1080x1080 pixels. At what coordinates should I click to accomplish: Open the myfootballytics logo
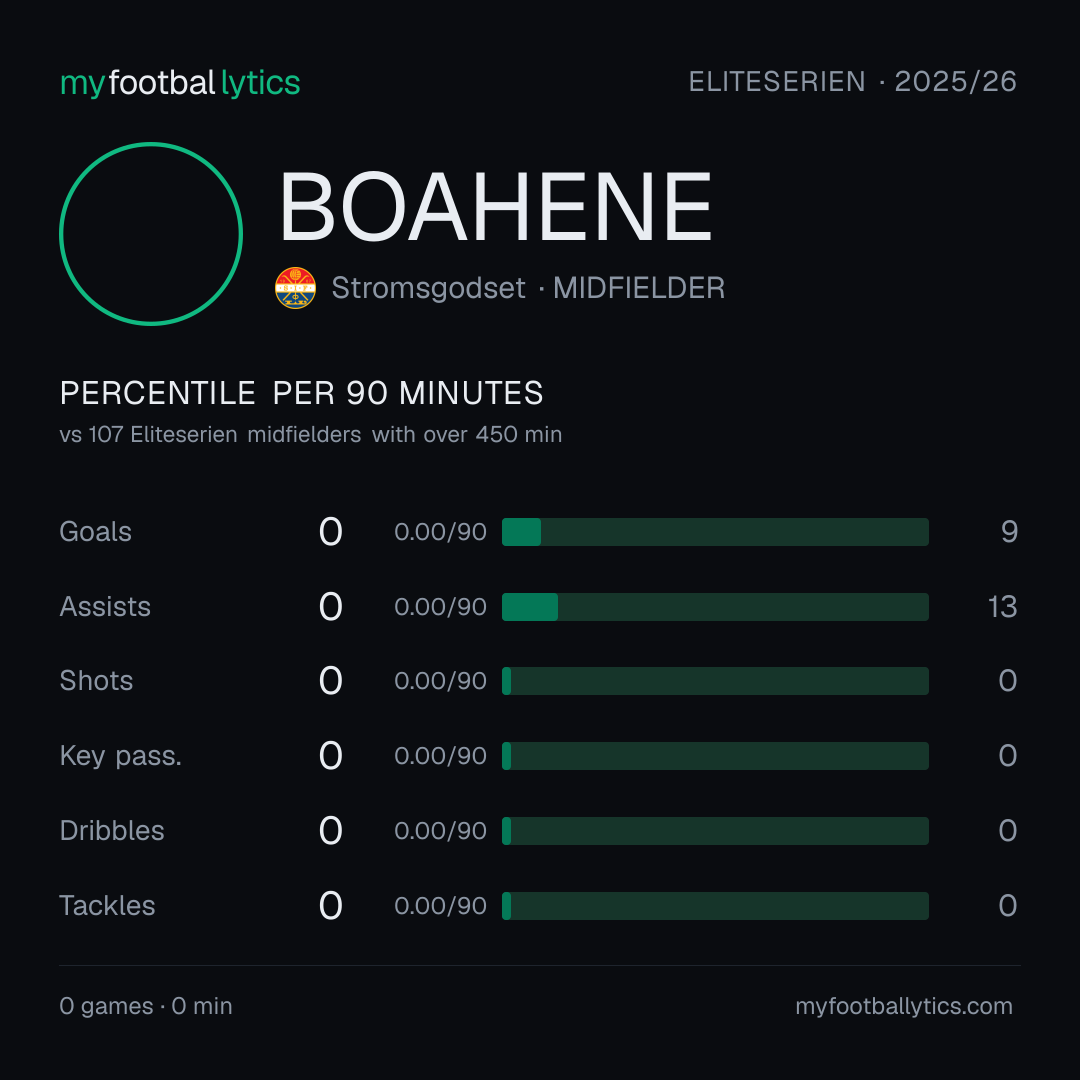(180, 83)
